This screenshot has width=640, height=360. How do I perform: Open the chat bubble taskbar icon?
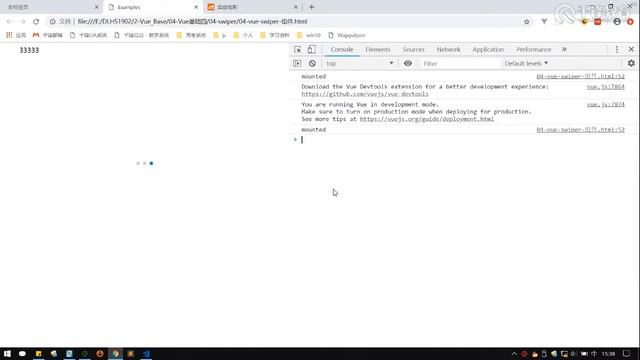22,353
